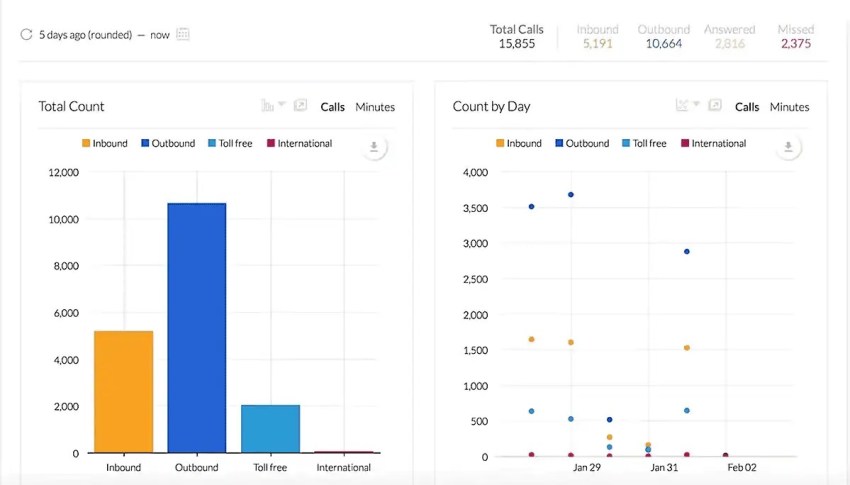Open the '5 days ago (rounded)' time range selector
The height and width of the screenshot is (485, 850).
tap(85, 35)
